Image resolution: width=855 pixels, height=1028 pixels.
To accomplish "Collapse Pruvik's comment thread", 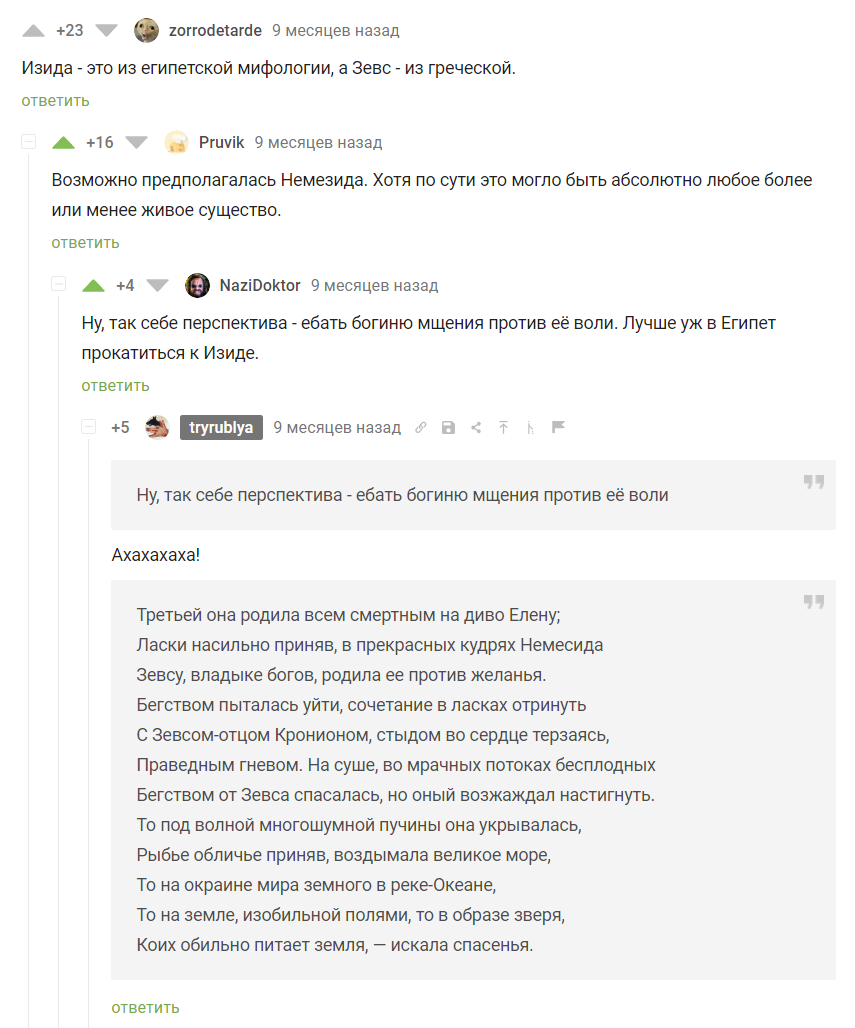I will [x=29, y=142].
